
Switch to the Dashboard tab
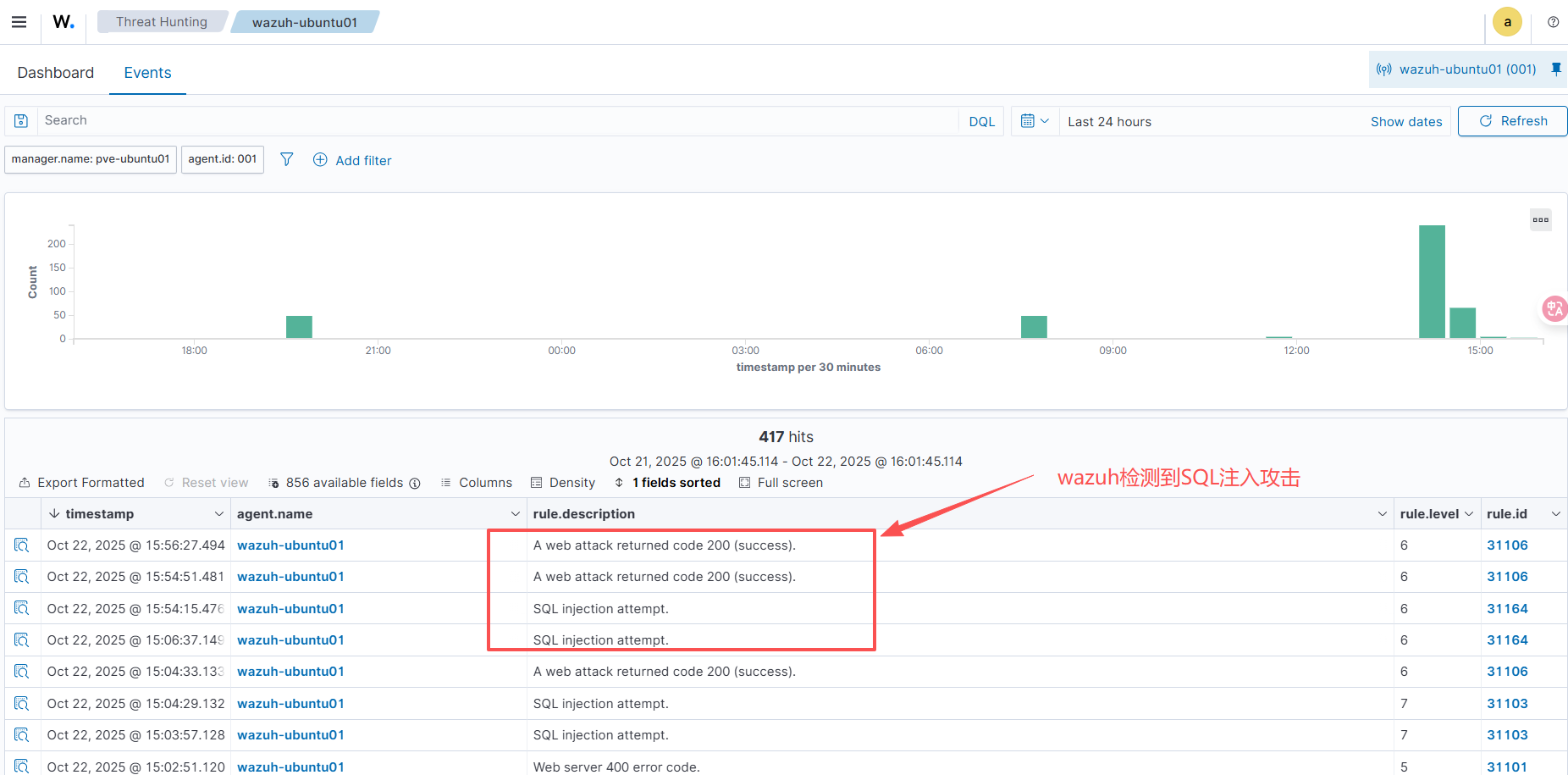coord(56,73)
